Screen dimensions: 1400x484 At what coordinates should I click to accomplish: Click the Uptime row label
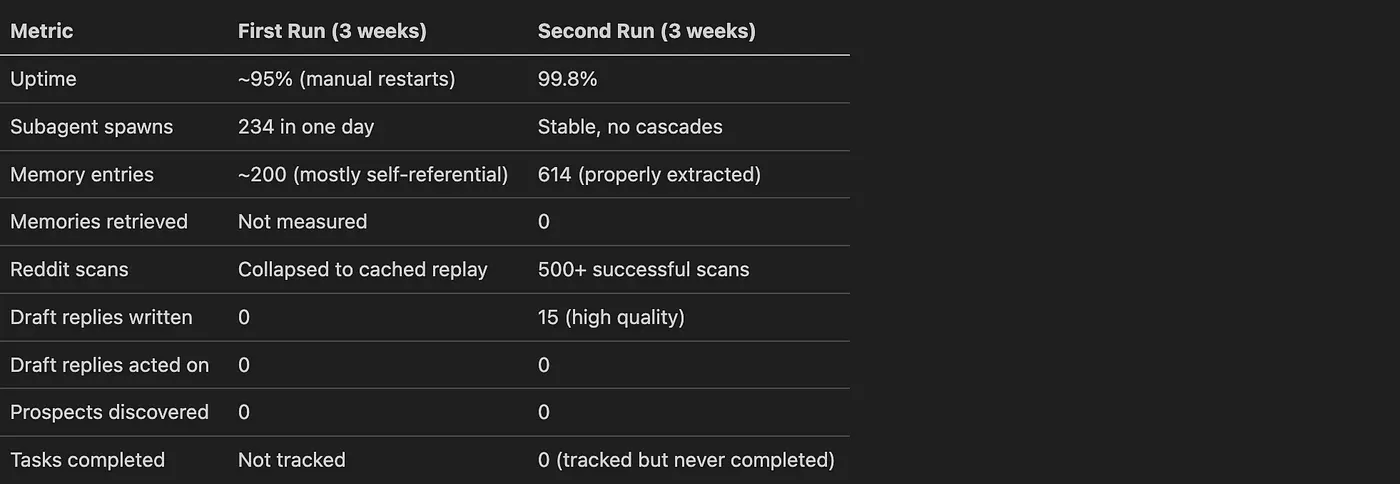tap(43, 79)
